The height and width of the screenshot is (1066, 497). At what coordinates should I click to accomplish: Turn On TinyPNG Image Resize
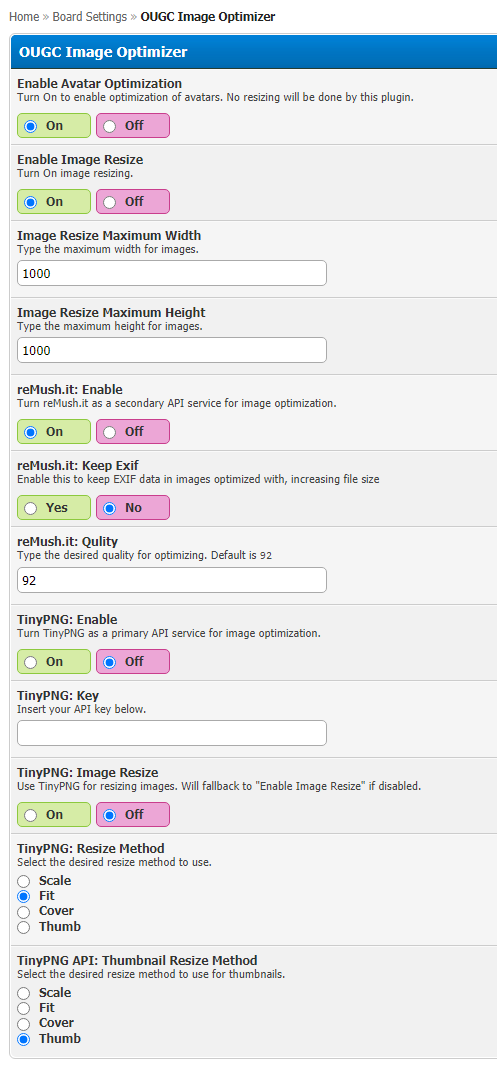tap(54, 814)
